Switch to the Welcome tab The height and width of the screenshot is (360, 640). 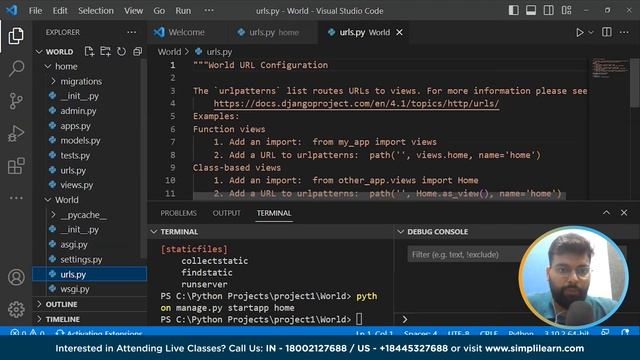tap(186, 32)
